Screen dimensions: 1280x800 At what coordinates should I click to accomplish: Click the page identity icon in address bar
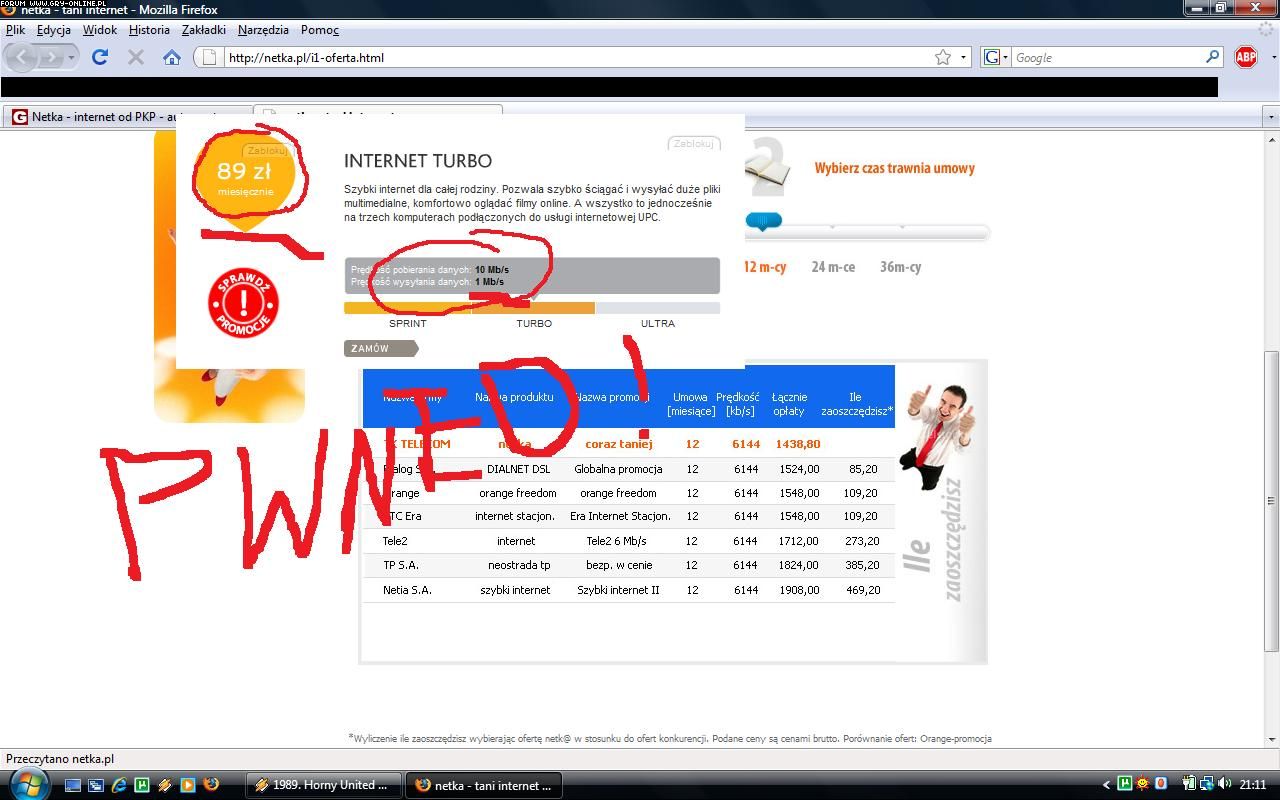210,57
